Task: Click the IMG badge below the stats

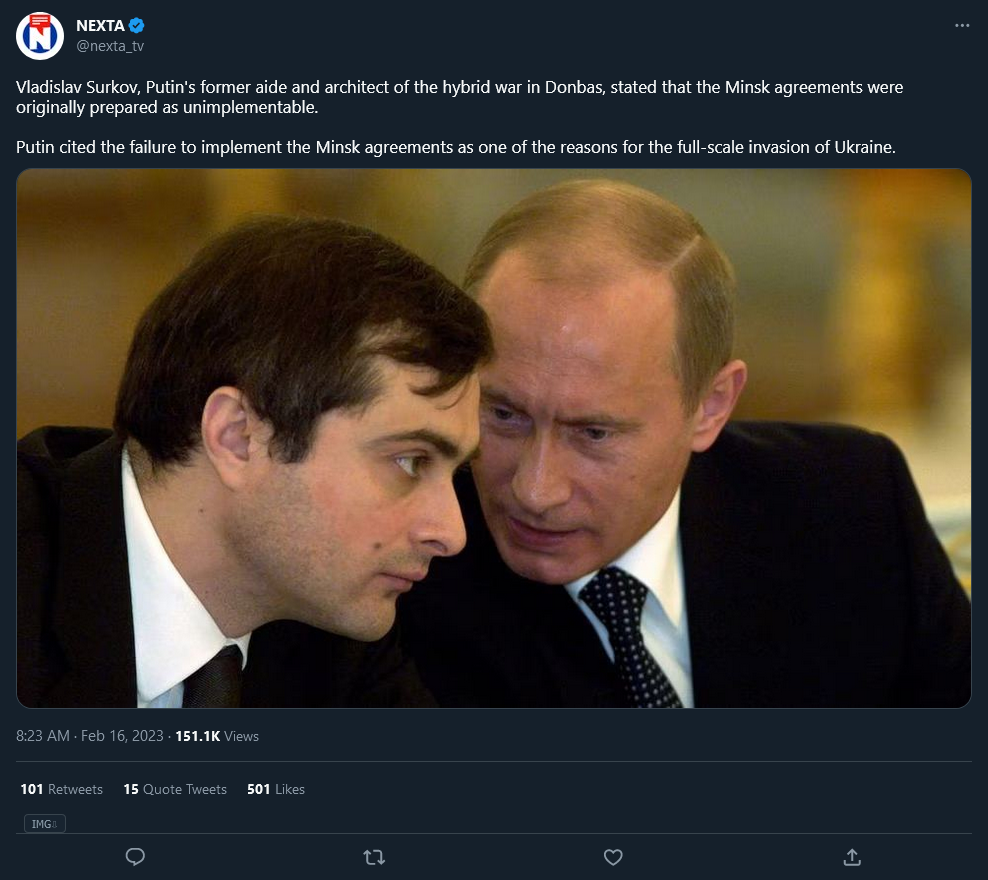Action: (45, 824)
